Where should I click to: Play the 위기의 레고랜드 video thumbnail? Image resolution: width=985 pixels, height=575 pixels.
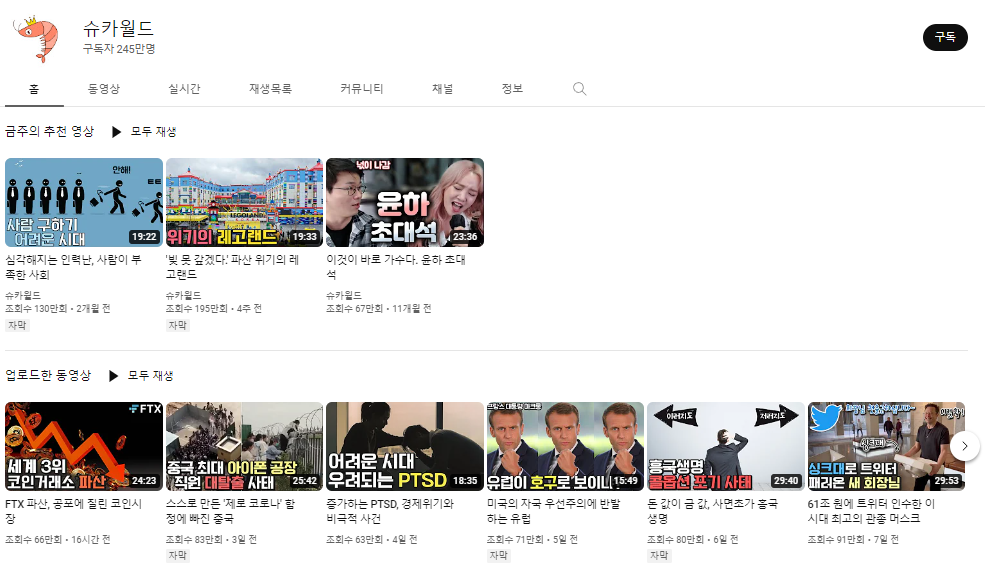[244, 202]
